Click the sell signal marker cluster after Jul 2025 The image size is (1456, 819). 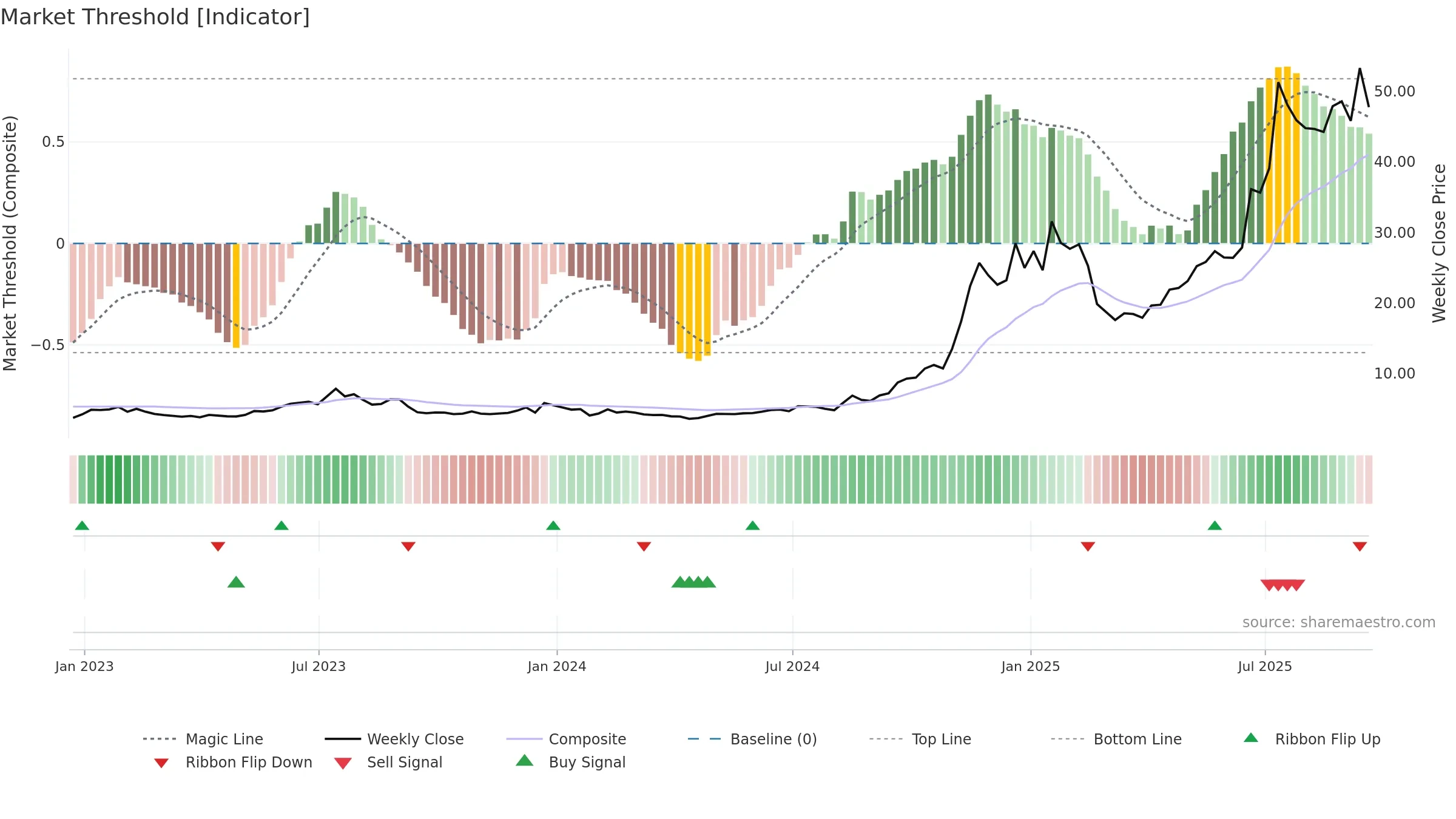(1282, 585)
